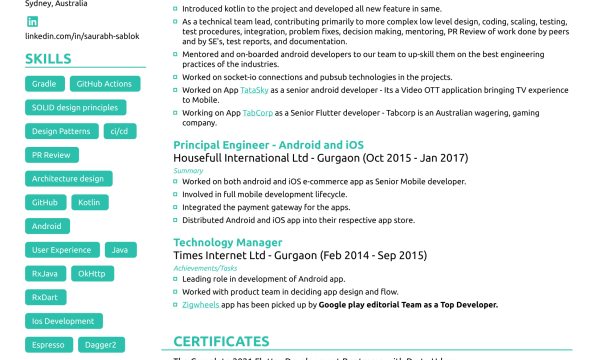
Task: Click 'As a technical team lead' bullet
Action: (x=376, y=31)
